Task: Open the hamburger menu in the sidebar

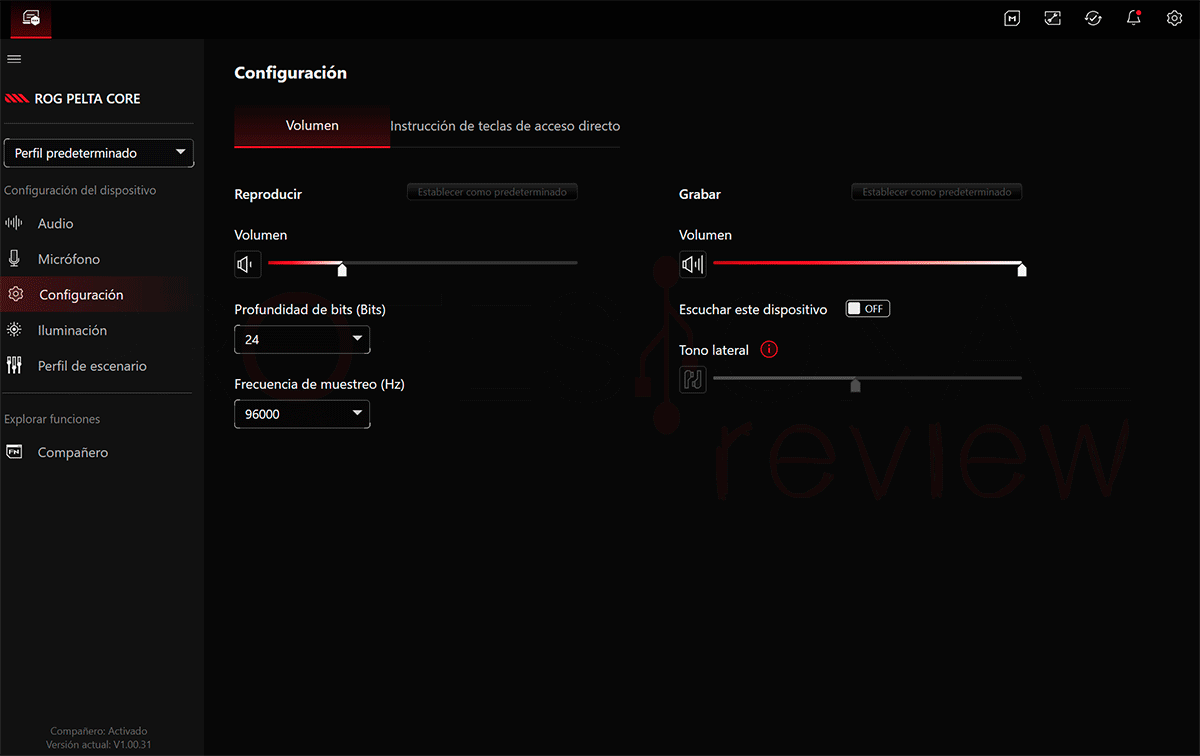Action: tap(14, 59)
